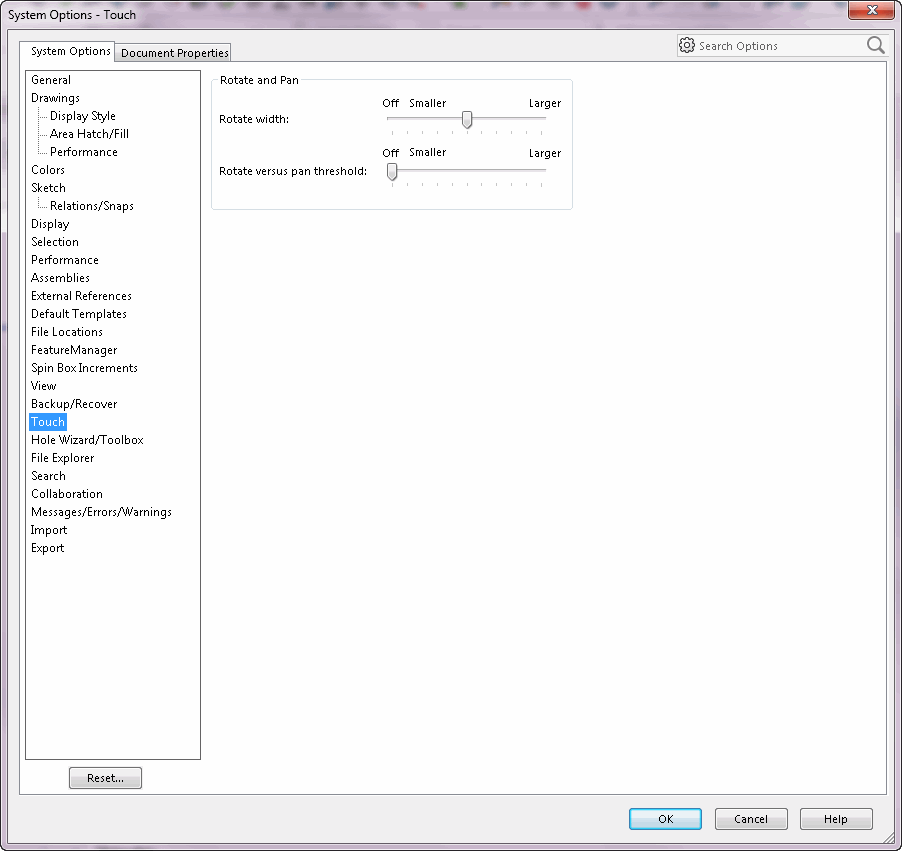
Task: Select External References option
Action: 81,296
